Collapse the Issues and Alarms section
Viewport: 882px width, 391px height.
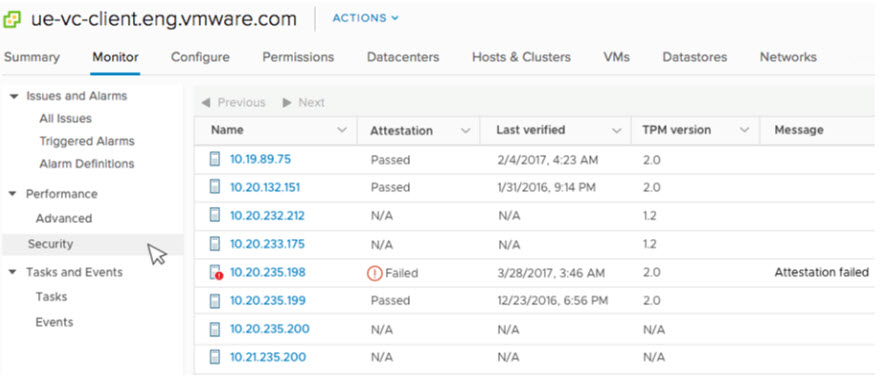point(14,96)
